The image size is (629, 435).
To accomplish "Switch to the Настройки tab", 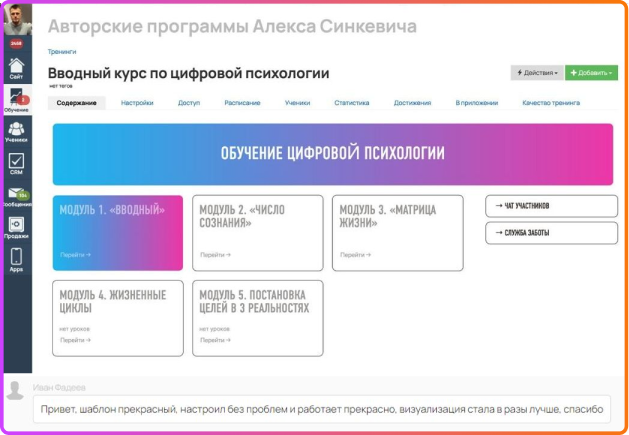I will pyautogui.click(x=137, y=102).
